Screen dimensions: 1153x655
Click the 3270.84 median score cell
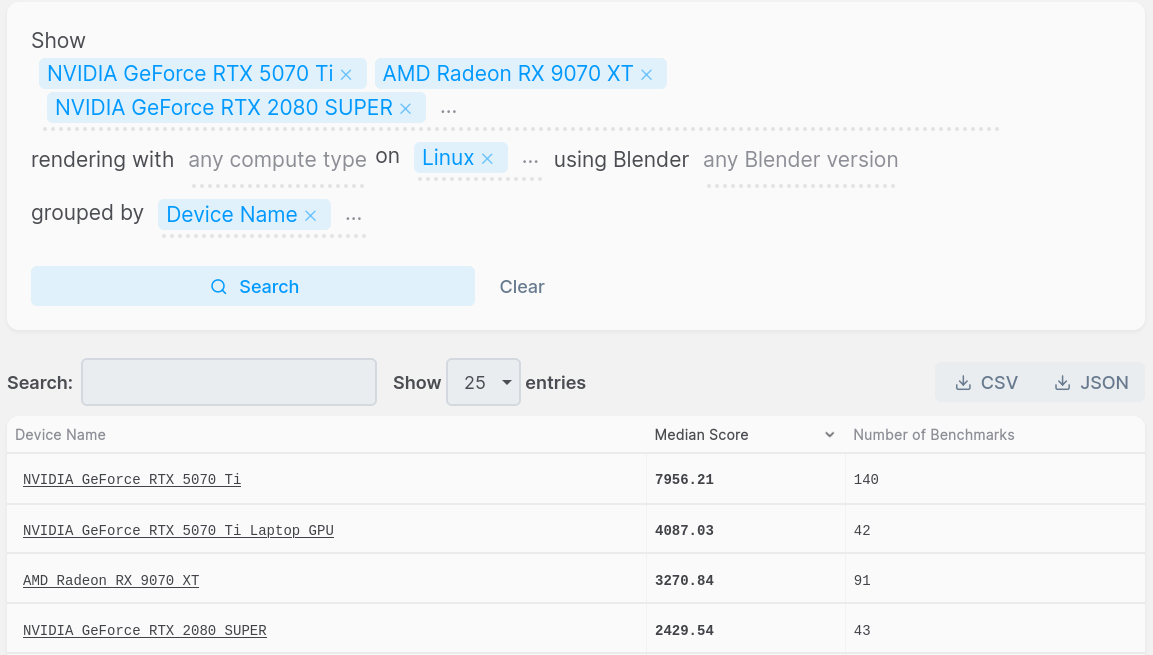click(746, 579)
